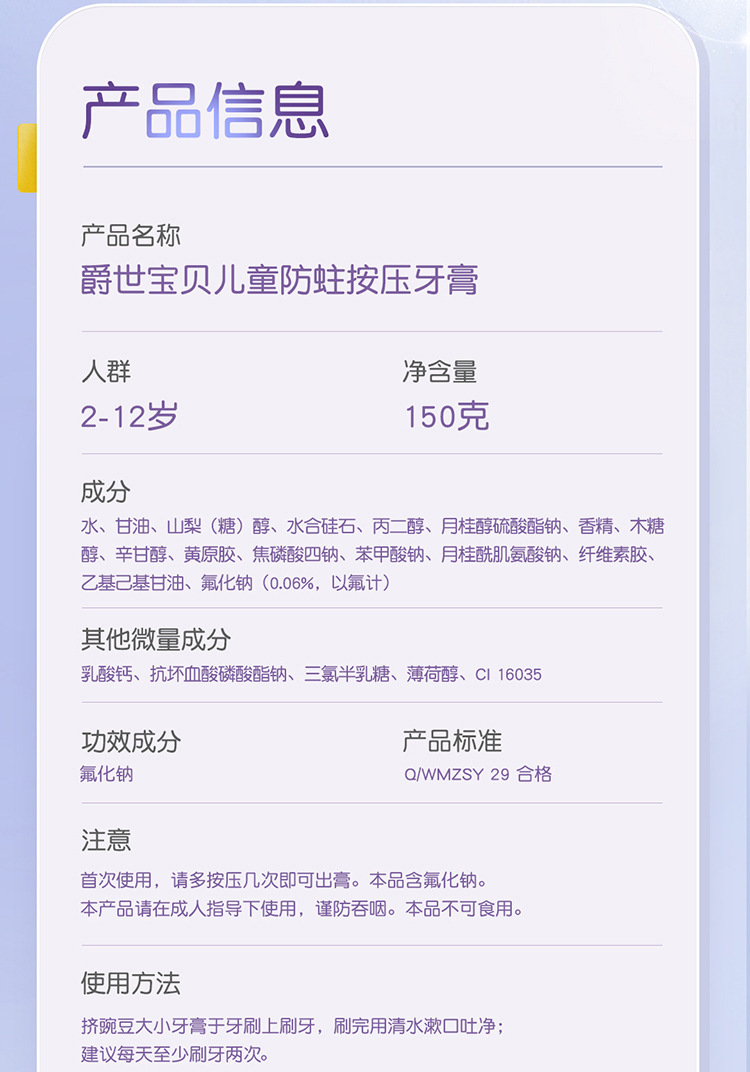Click the 其他微量成分 heading
Viewport: 750px width, 1072px height.
(156, 639)
